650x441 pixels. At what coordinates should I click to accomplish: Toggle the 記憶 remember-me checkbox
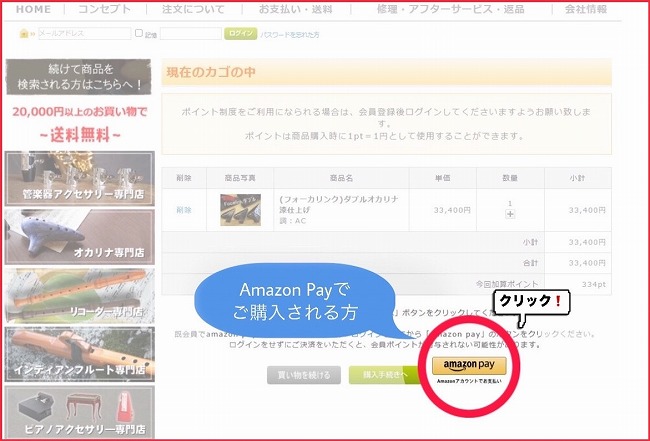point(139,33)
